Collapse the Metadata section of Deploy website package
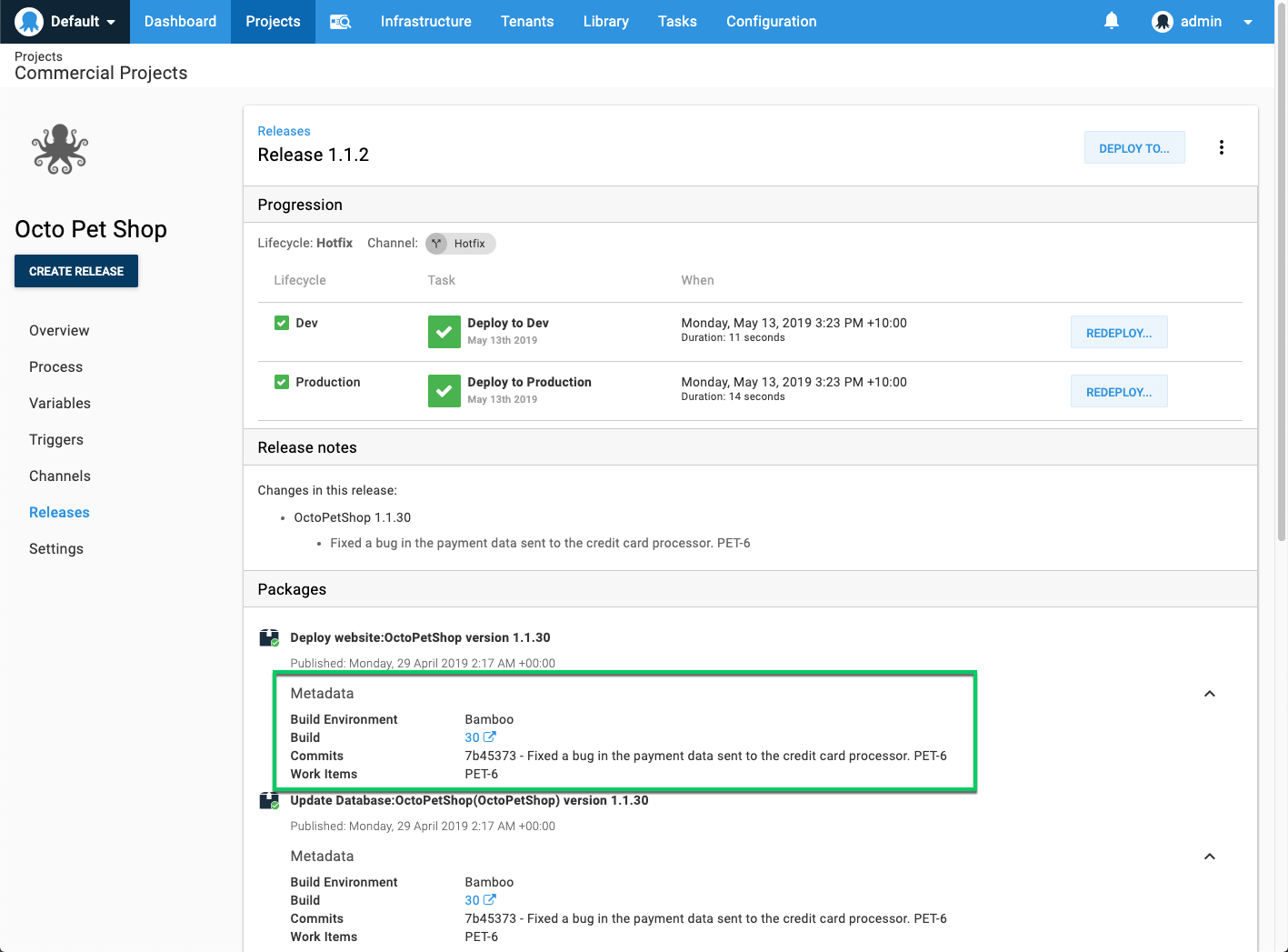The height and width of the screenshot is (952, 1288). tap(1209, 693)
